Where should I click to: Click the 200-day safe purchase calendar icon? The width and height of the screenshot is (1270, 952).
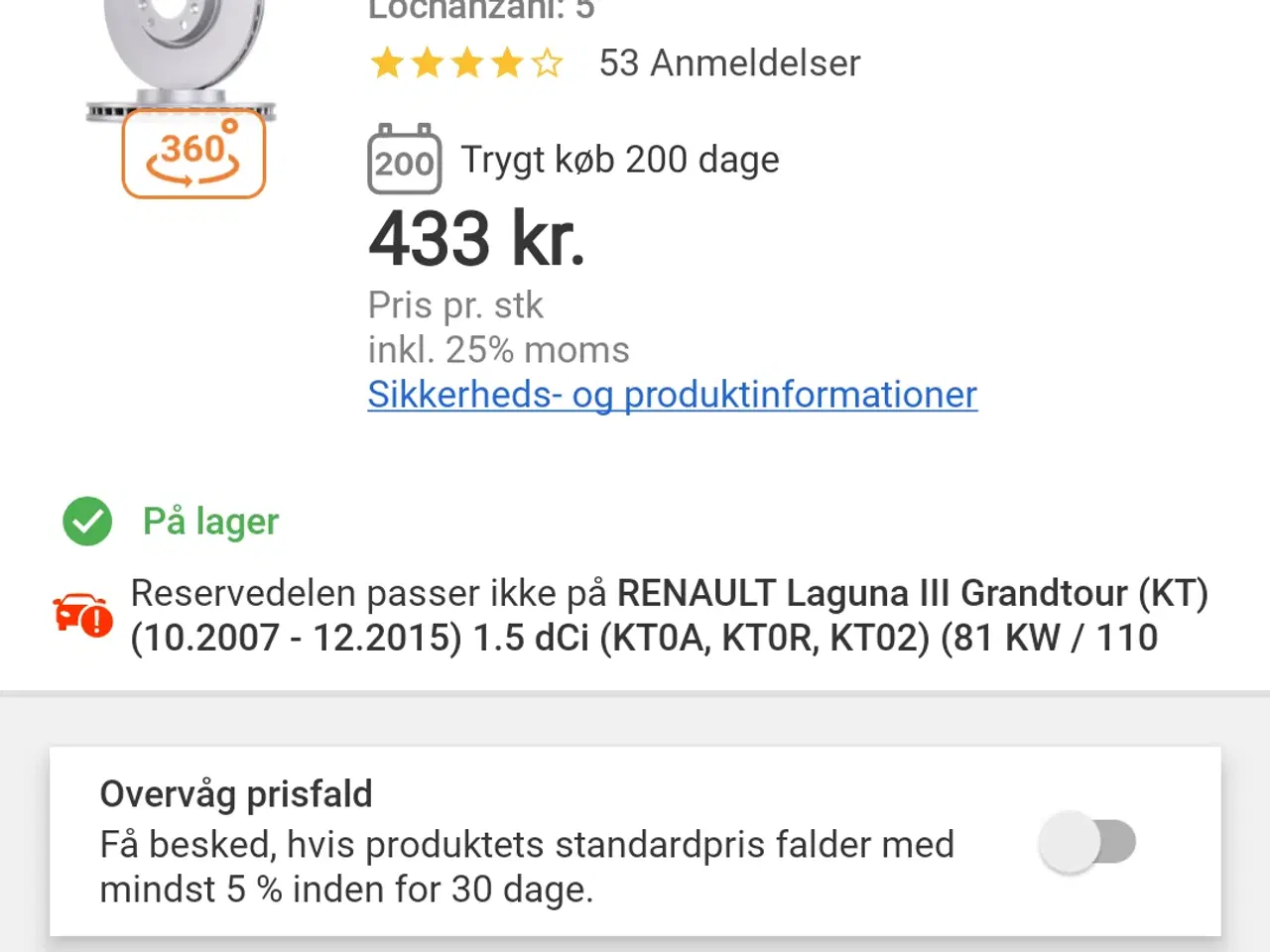[405, 160]
